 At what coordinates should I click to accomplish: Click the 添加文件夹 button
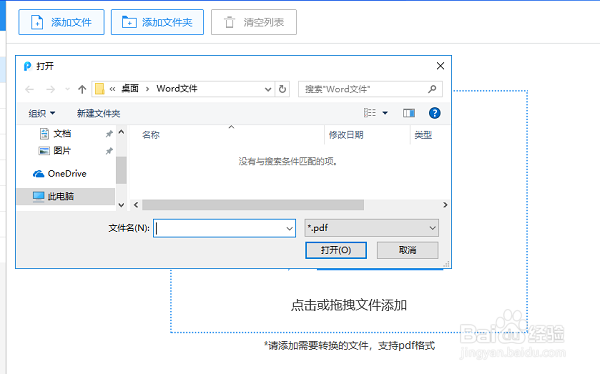click(157, 22)
